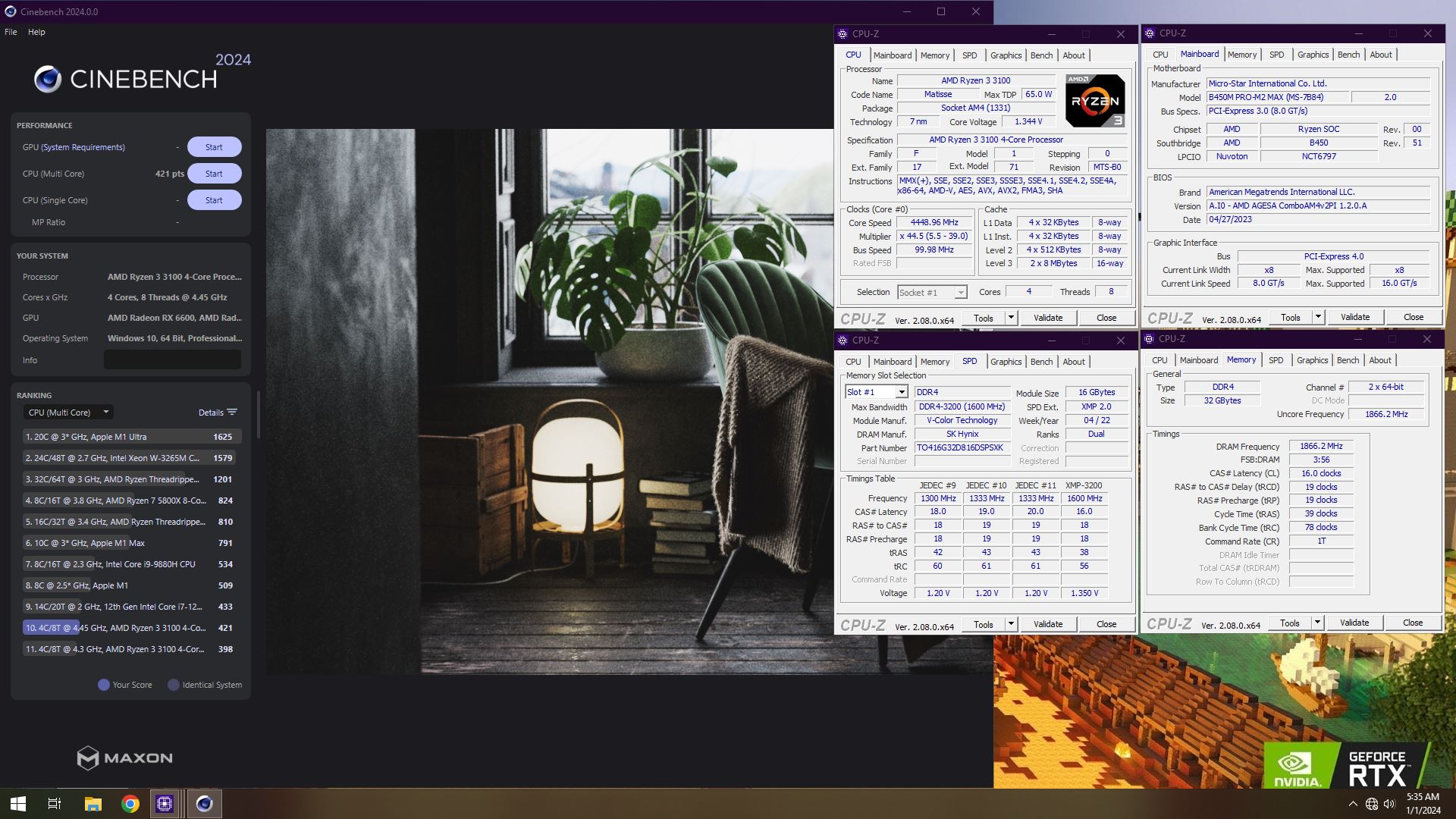Click the Core Speed value 4448.96 MHz

click(x=934, y=223)
